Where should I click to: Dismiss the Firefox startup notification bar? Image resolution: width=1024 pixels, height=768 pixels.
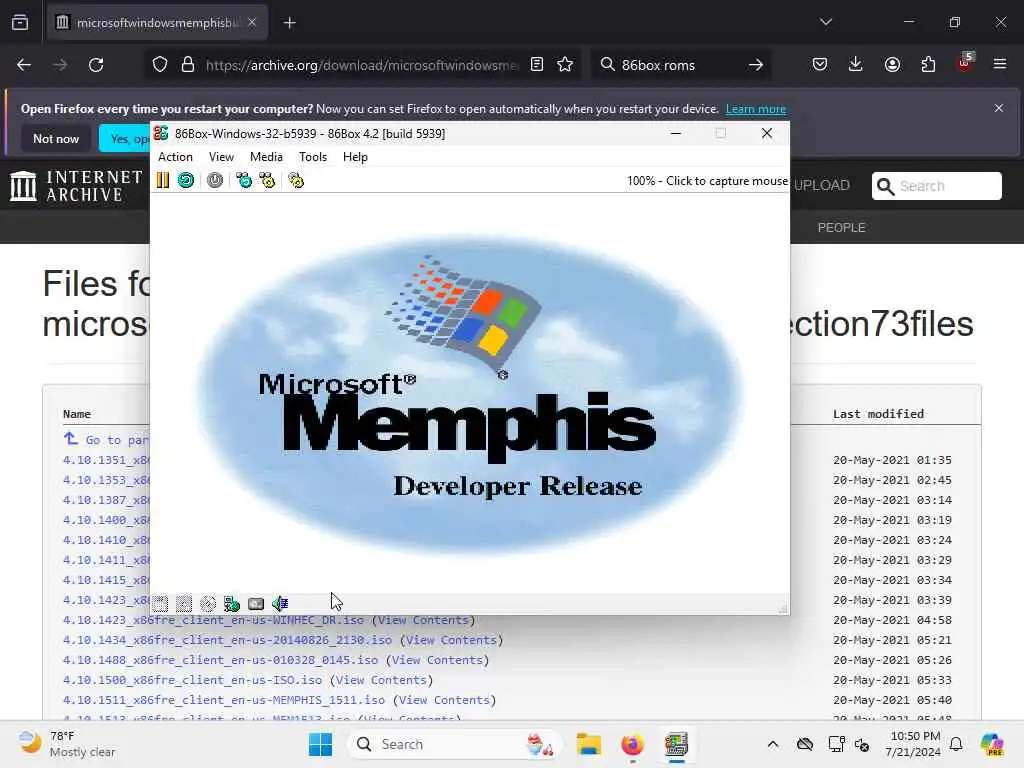click(999, 108)
